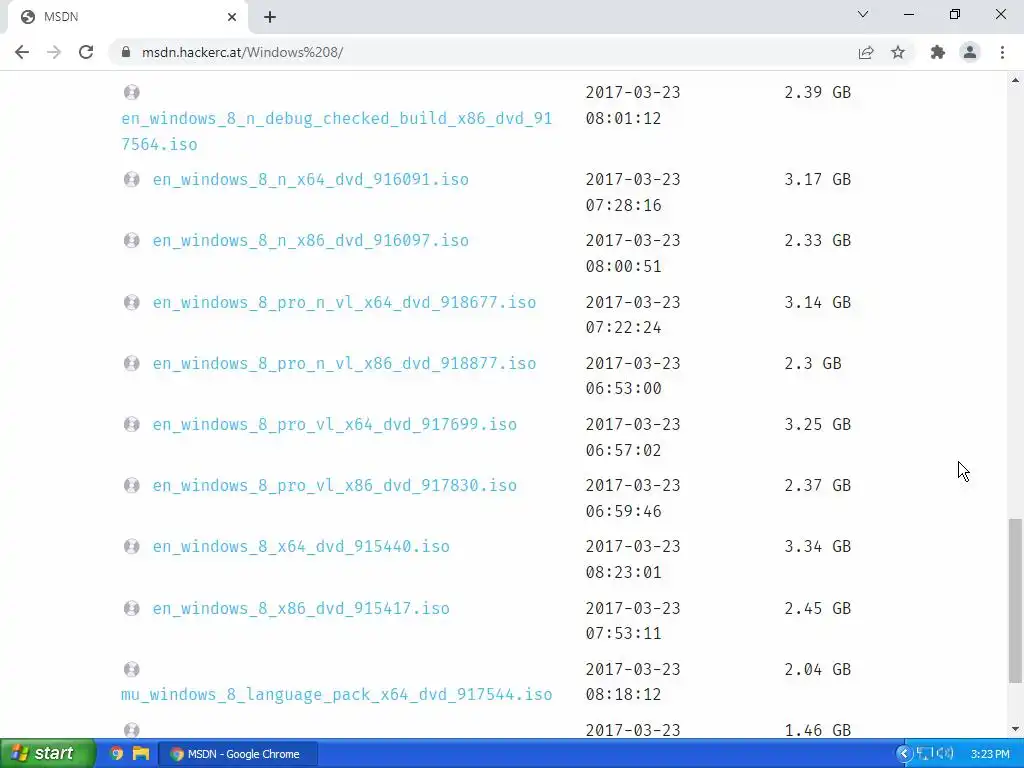Switch to MSDN - Google Chrome taskbar button
The height and width of the screenshot is (768, 1024).
tap(238, 754)
